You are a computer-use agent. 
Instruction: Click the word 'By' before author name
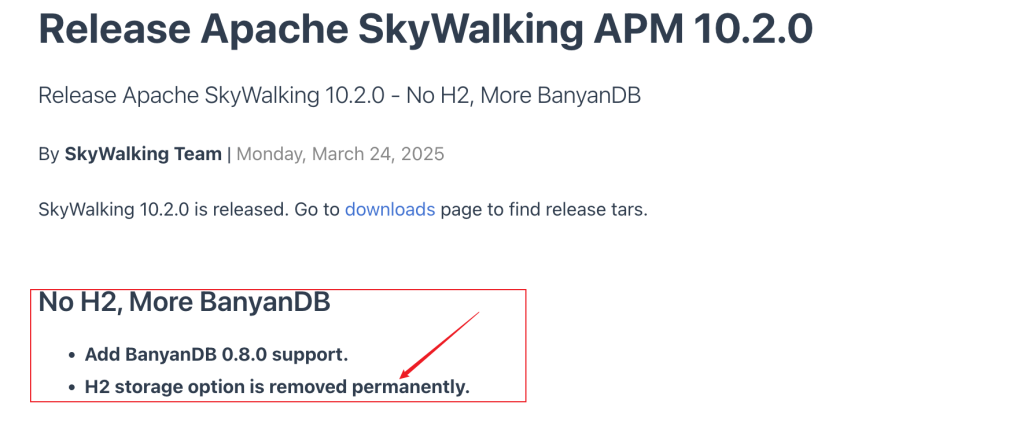coord(49,155)
